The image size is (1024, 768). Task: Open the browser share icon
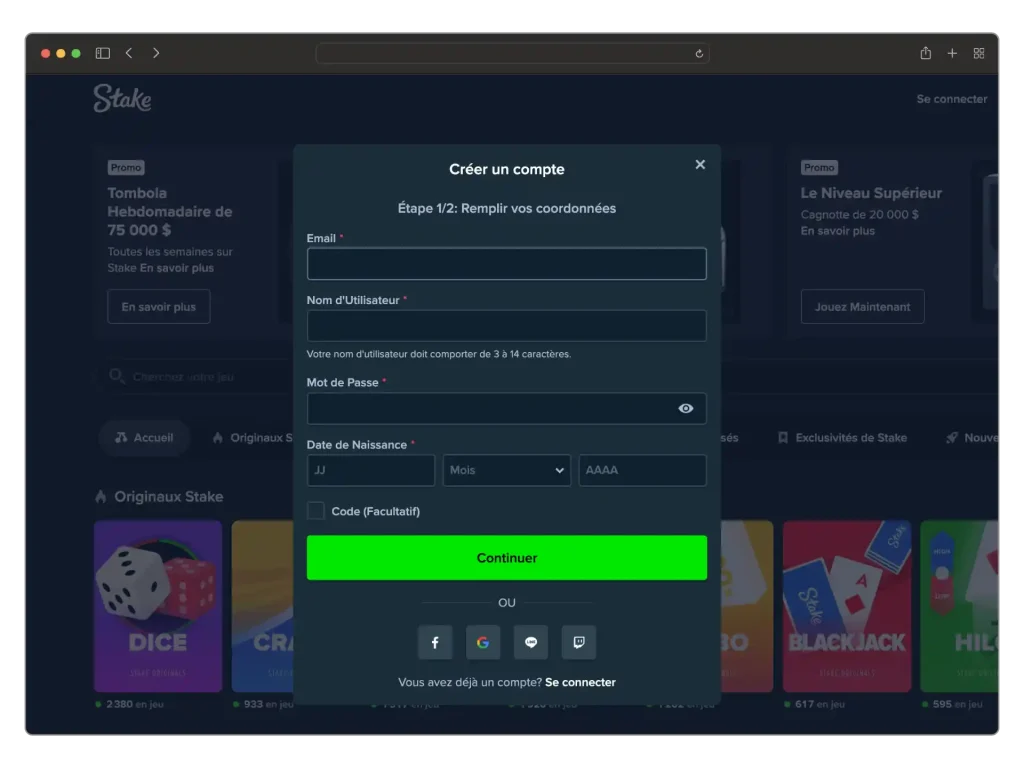925,53
